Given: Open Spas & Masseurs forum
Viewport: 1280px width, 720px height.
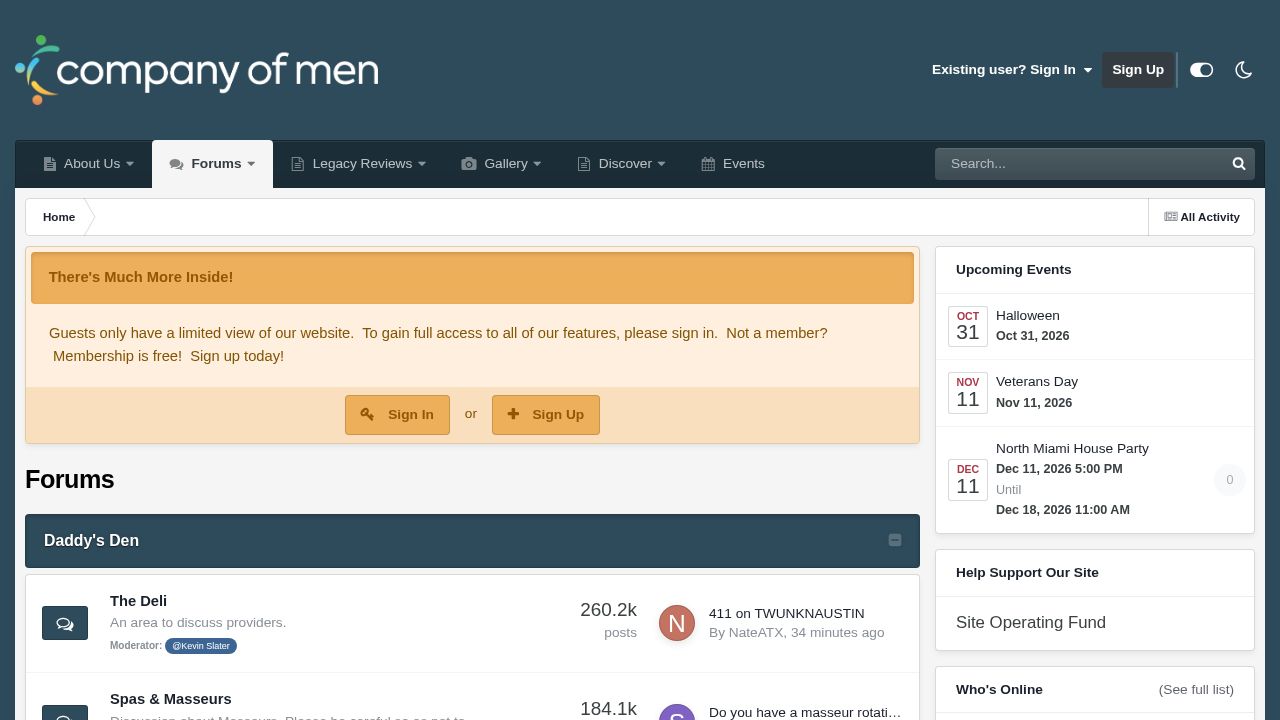Looking at the screenshot, I should (x=170, y=699).
